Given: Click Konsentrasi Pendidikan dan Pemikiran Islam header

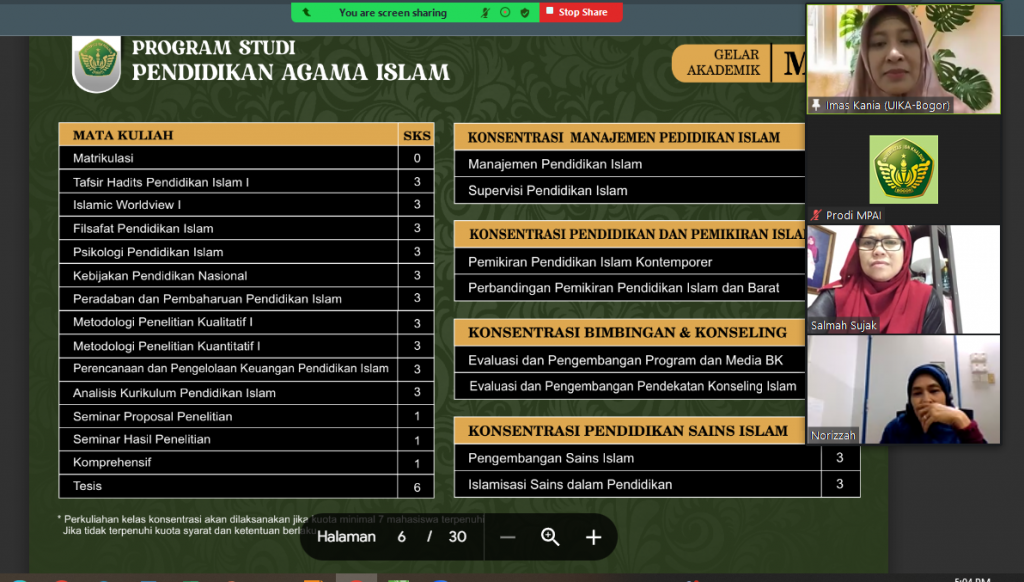Looking at the screenshot, I should point(630,234).
